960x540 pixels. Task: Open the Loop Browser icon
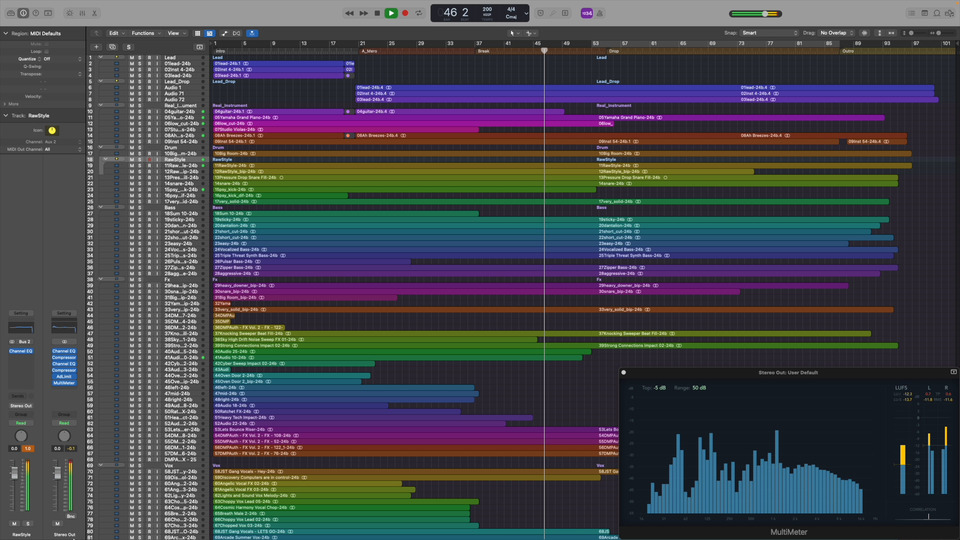tap(937, 13)
